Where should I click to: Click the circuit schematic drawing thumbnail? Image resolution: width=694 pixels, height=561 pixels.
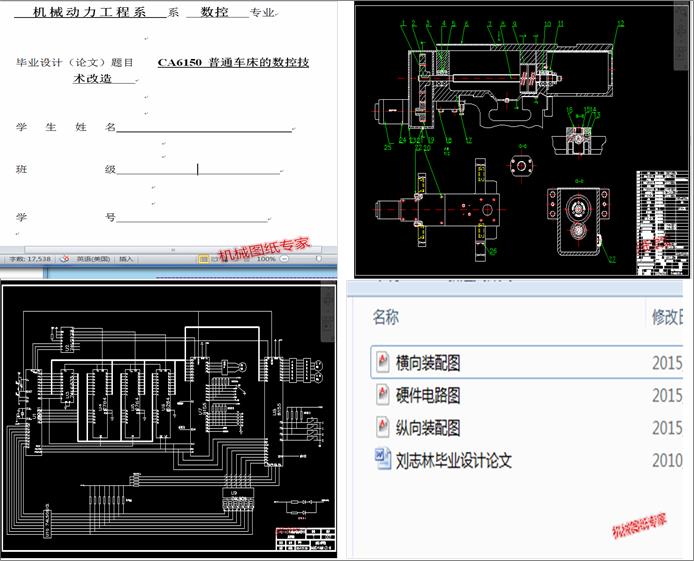click(168, 418)
